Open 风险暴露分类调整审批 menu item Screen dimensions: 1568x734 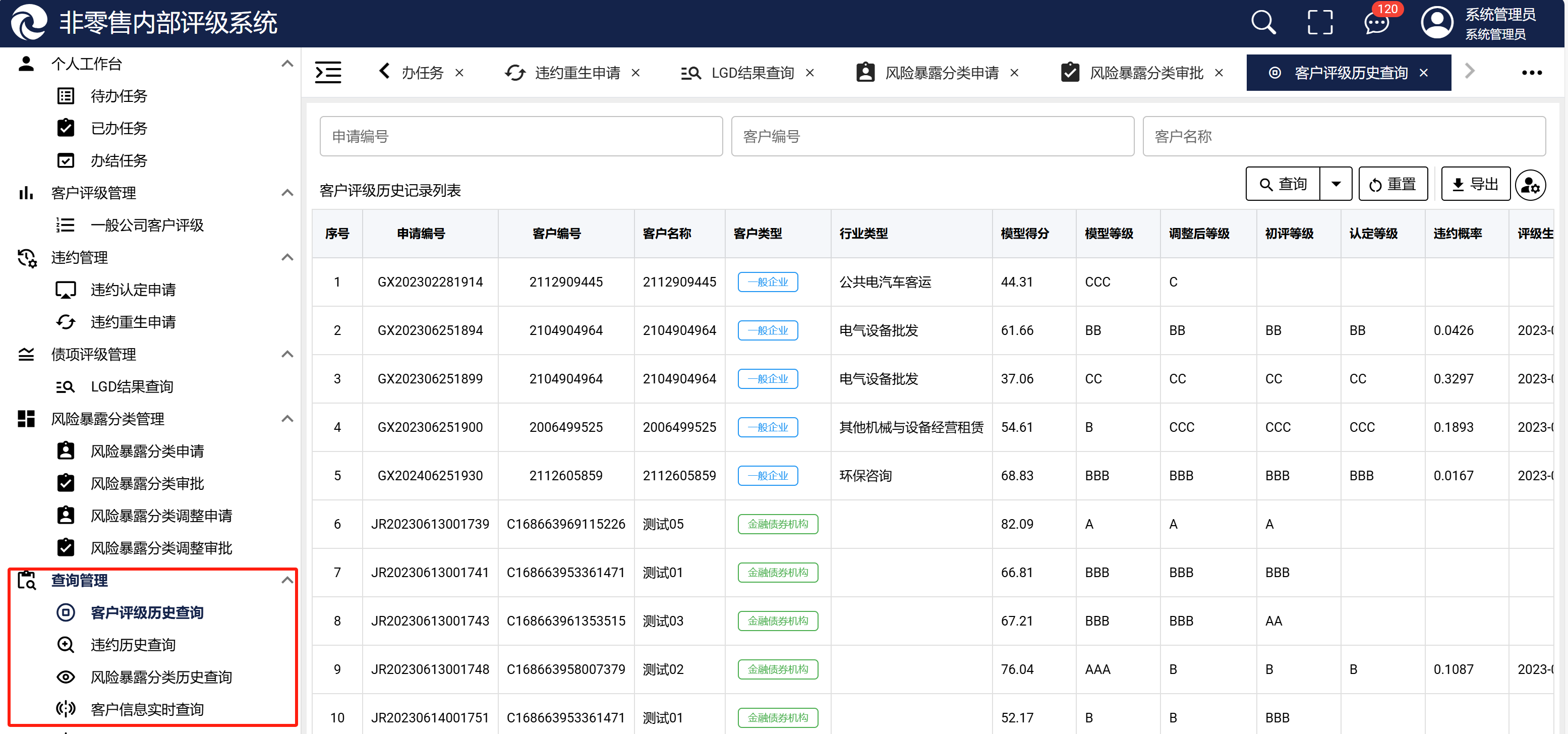(x=161, y=548)
